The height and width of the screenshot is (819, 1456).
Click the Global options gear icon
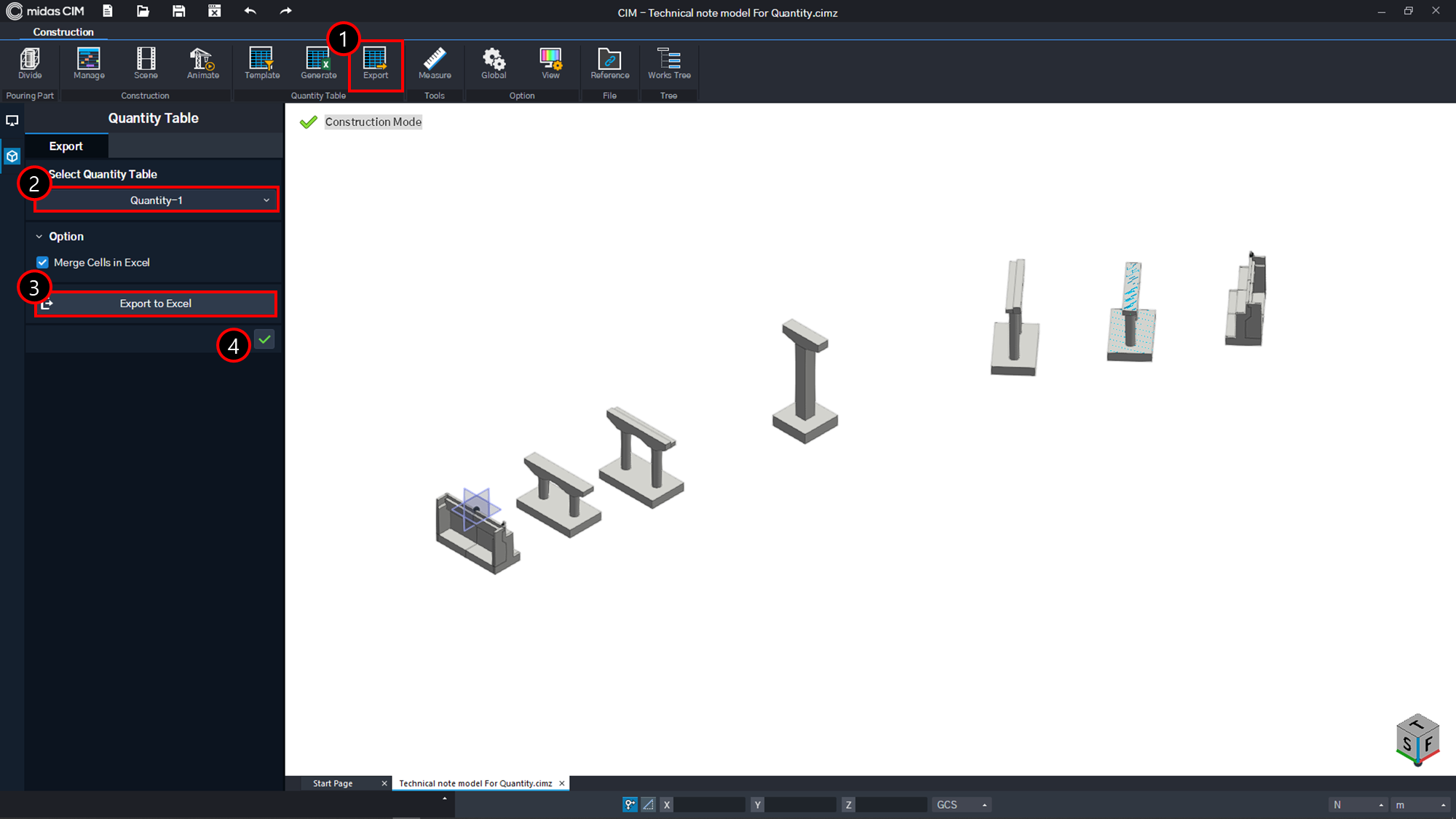[493, 64]
